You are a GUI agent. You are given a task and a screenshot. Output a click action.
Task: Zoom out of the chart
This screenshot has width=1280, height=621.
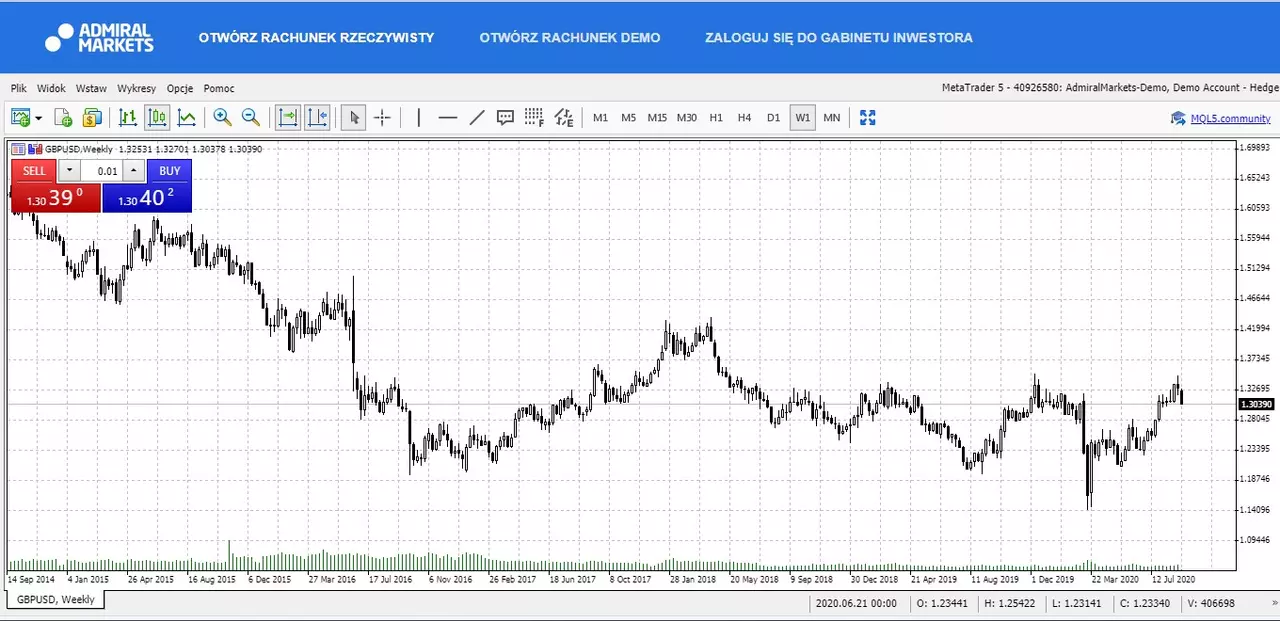coord(250,117)
